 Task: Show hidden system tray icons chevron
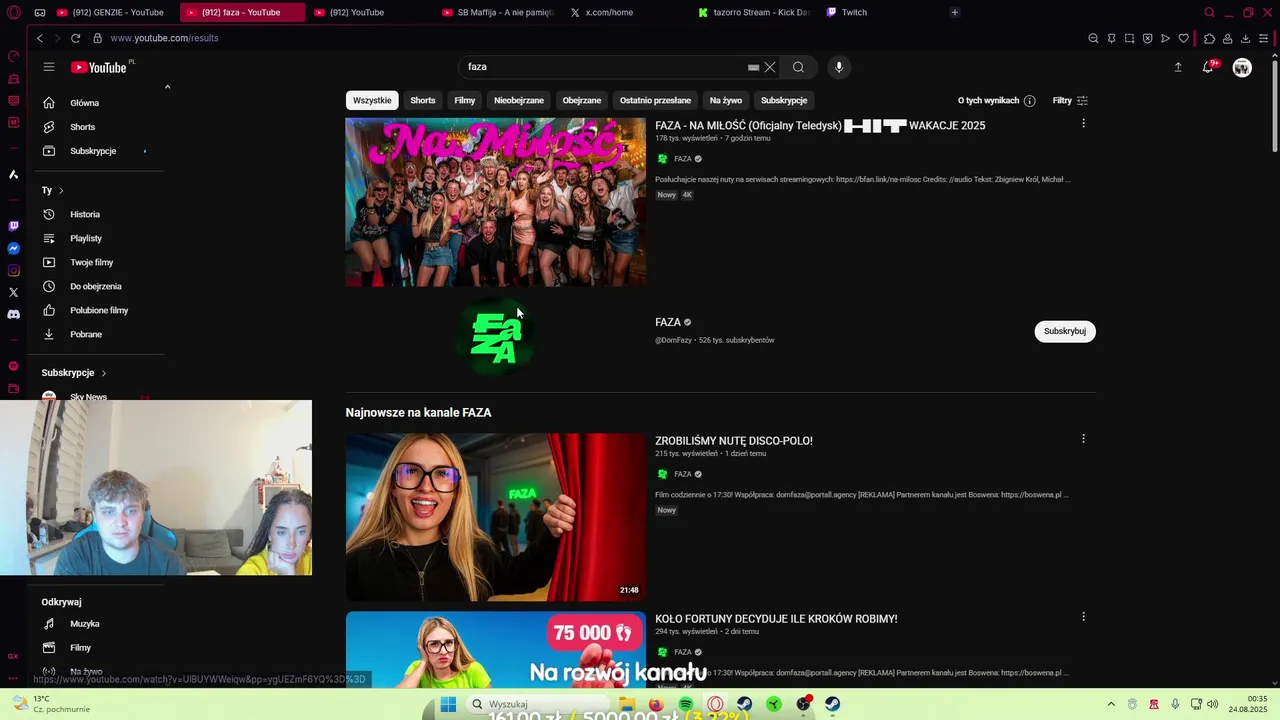tap(1111, 705)
